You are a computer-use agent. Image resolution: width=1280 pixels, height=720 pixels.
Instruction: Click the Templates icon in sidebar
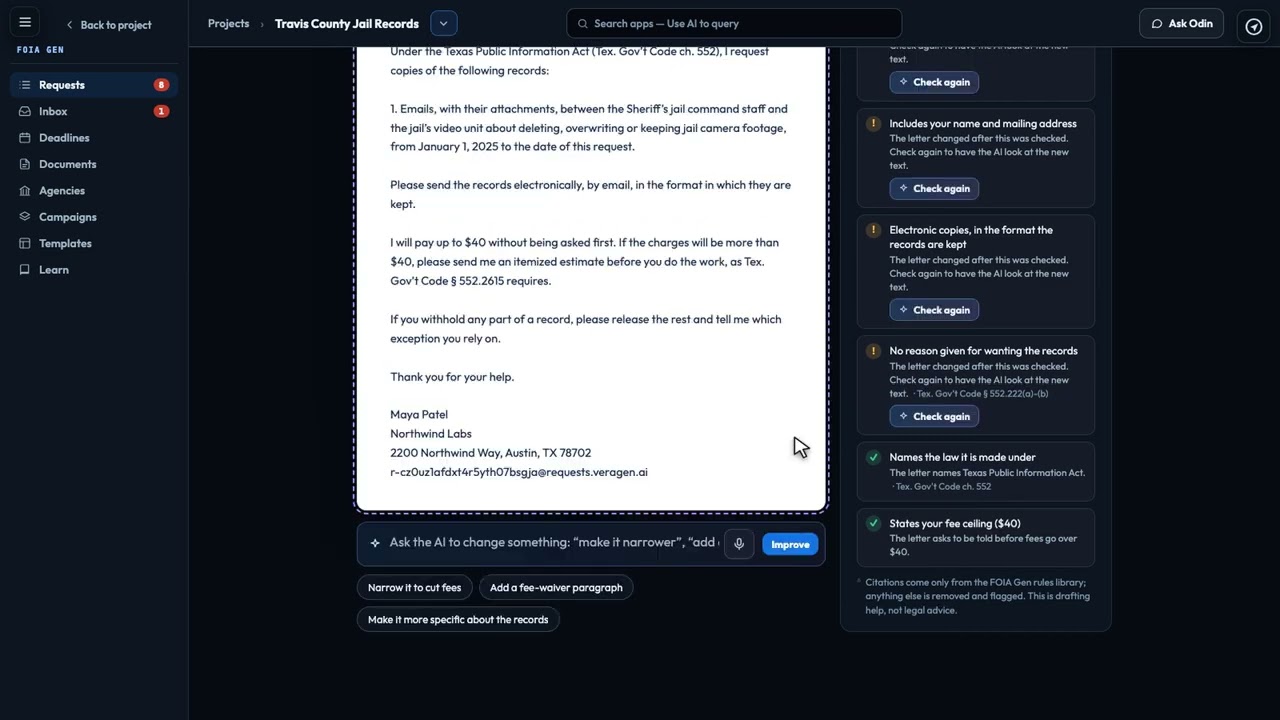pos(25,243)
